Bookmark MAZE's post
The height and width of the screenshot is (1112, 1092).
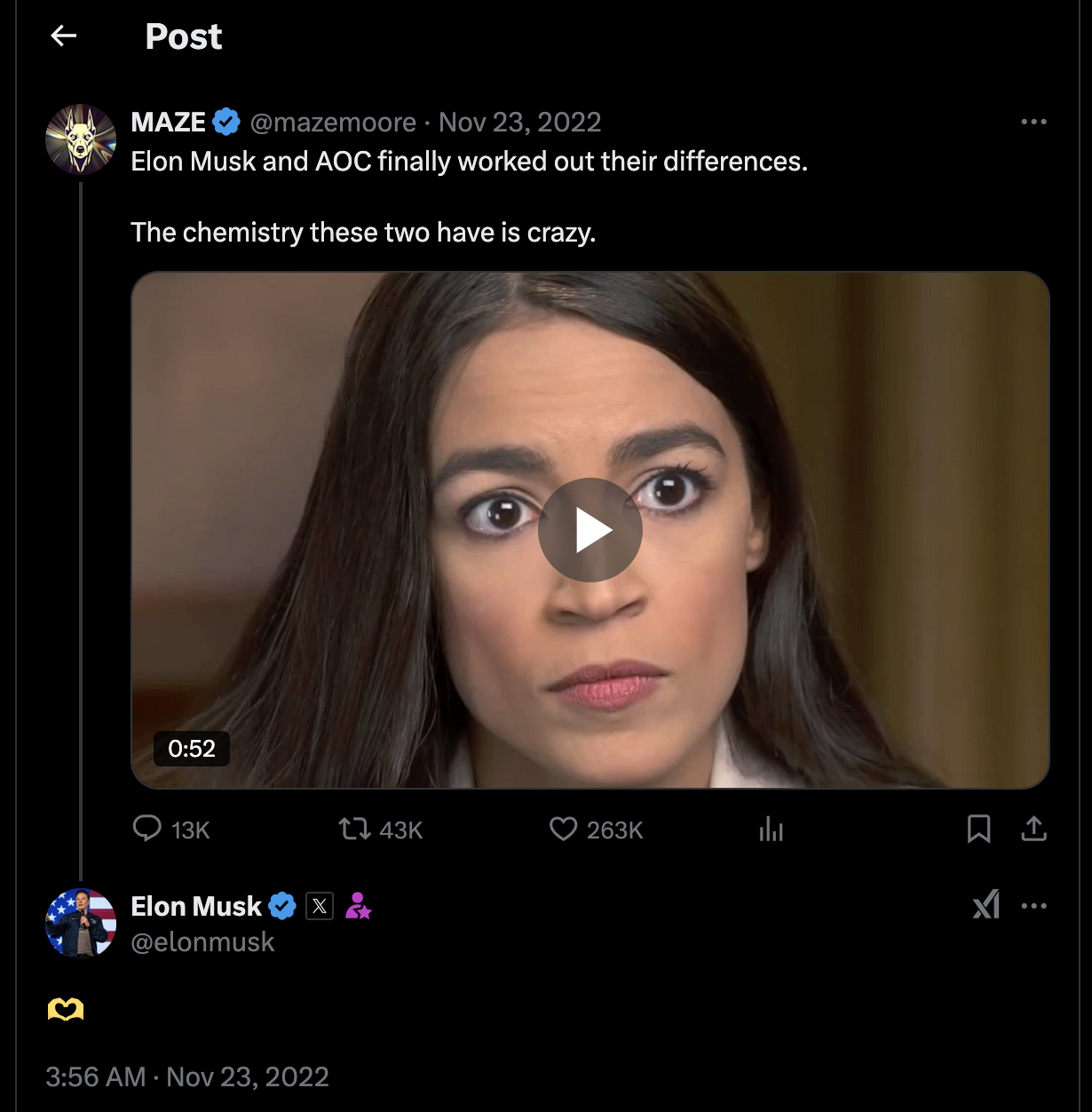click(978, 829)
